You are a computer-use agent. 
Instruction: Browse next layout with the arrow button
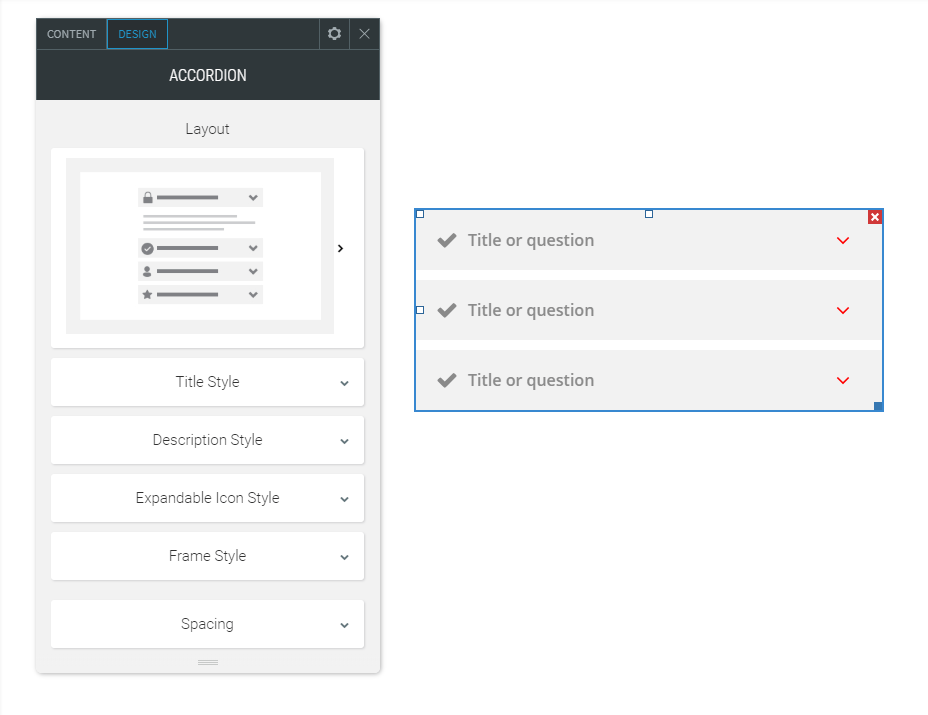(341, 248)
